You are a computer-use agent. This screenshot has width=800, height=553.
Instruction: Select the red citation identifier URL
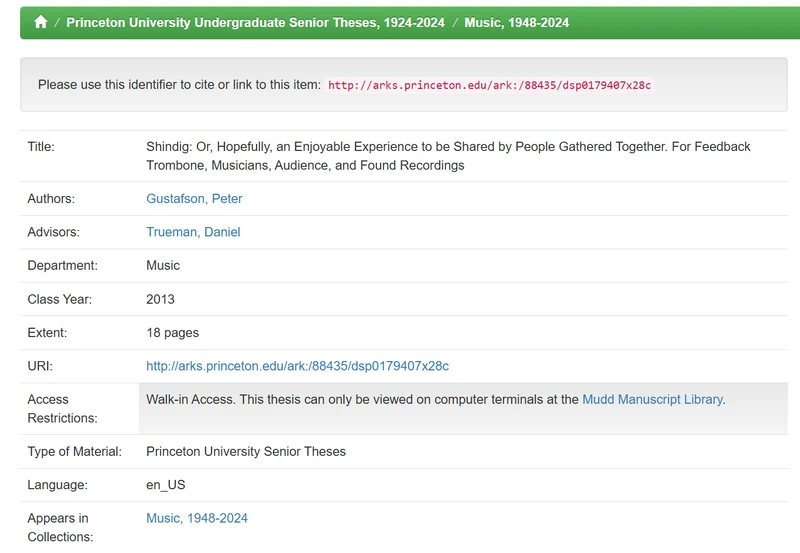coord(489,85)
